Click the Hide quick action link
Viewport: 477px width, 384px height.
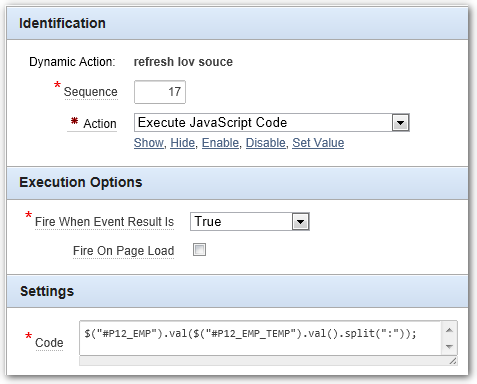tap(182, 143)
